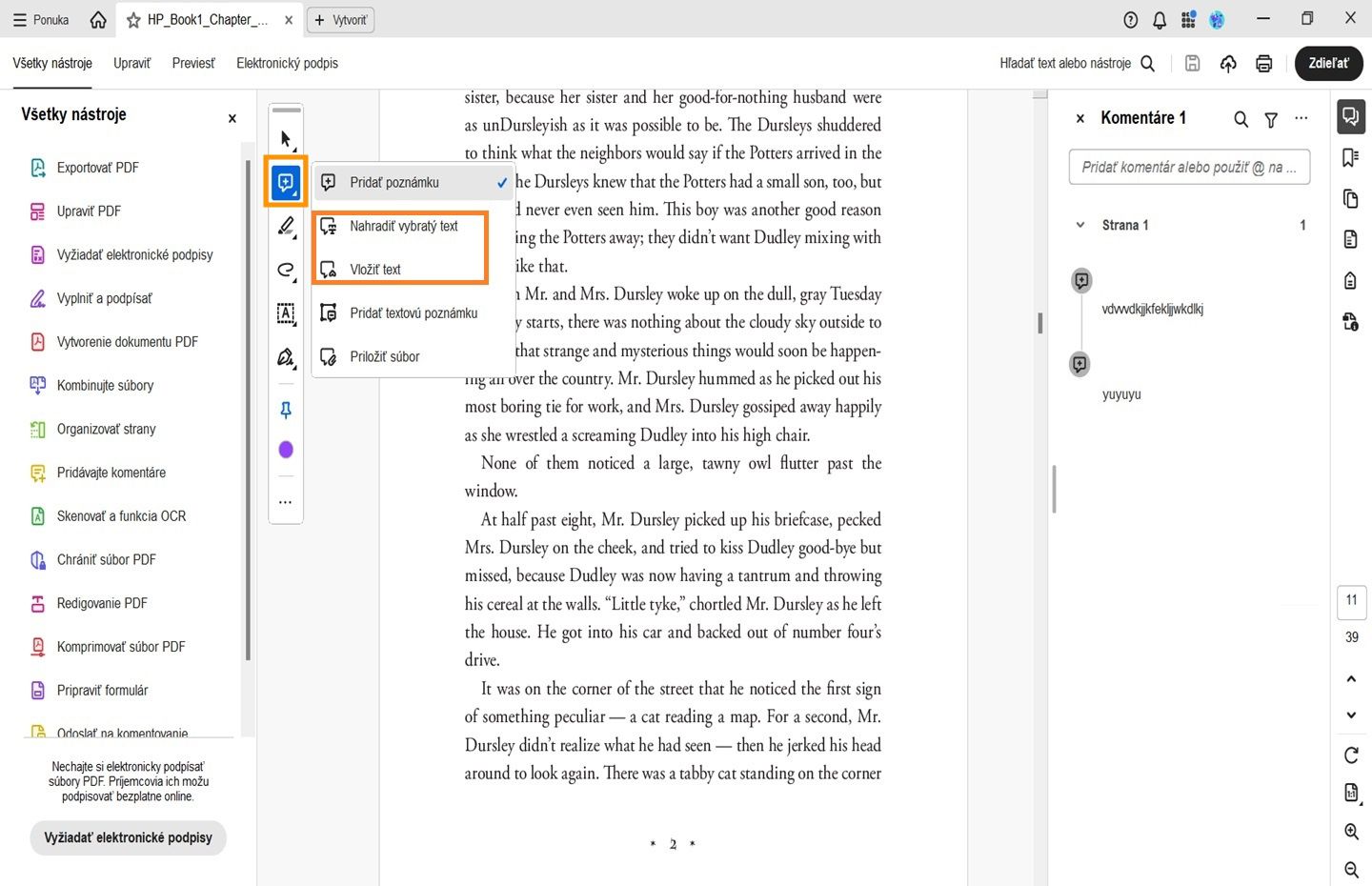
Task: Click the add comment tool in toolbar
Action: [x=286, y=182]
